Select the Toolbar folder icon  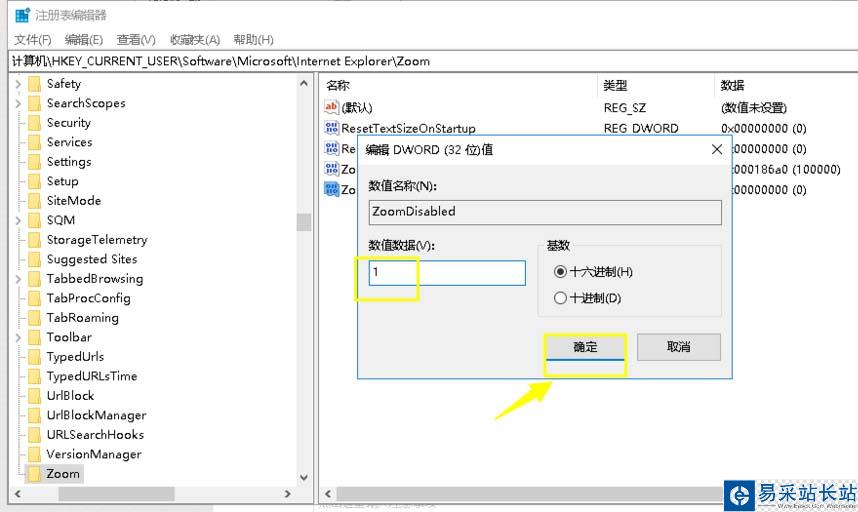tap(34, 338)
